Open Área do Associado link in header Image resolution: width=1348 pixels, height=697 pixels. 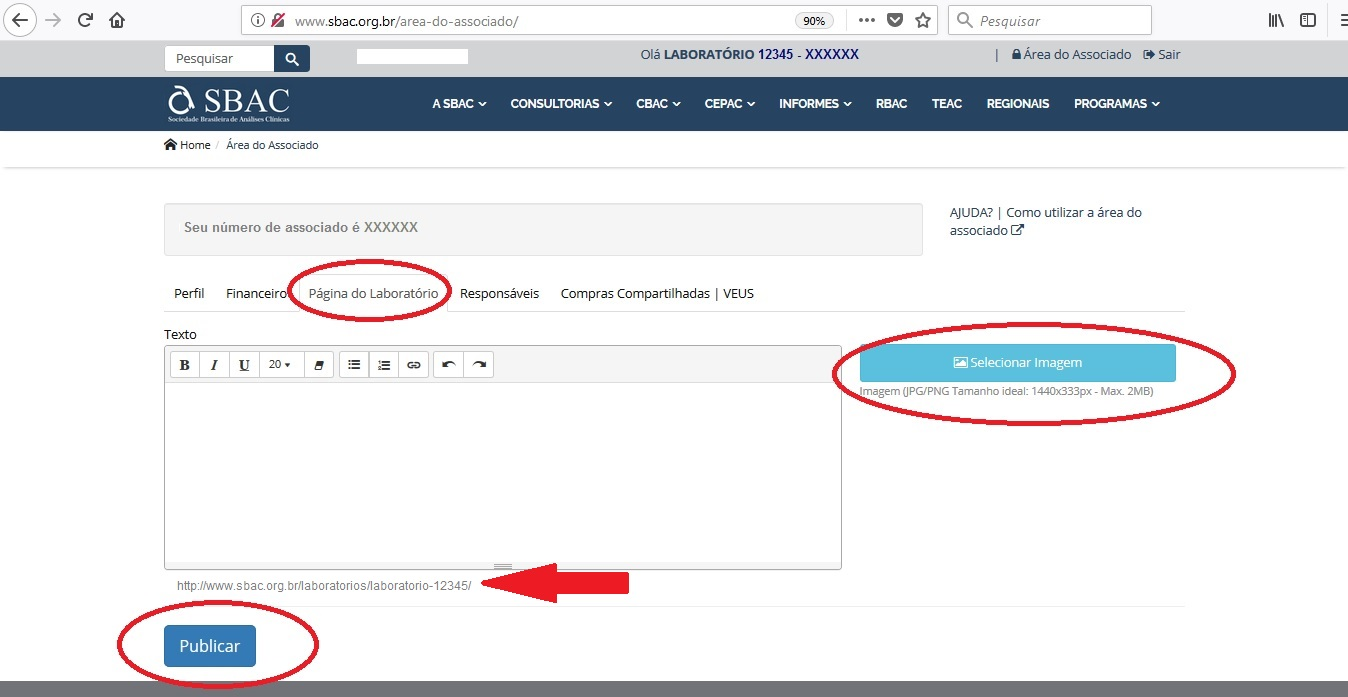1071,54
